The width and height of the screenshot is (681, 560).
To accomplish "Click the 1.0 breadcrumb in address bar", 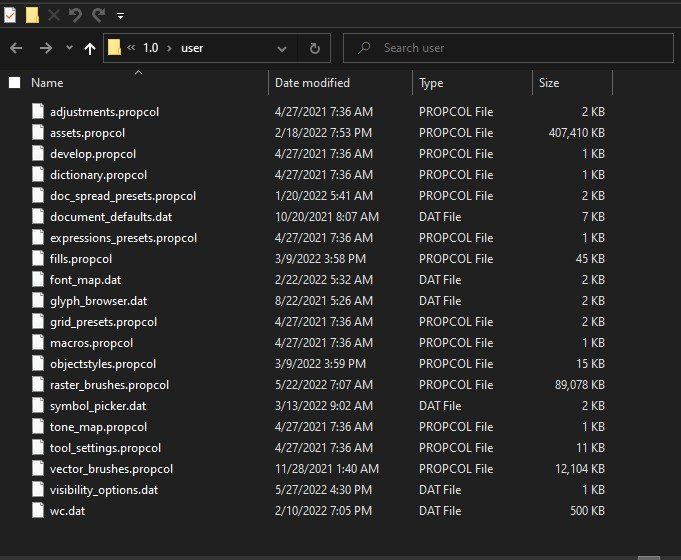I will pyautogui.click(x=151, y=48).
